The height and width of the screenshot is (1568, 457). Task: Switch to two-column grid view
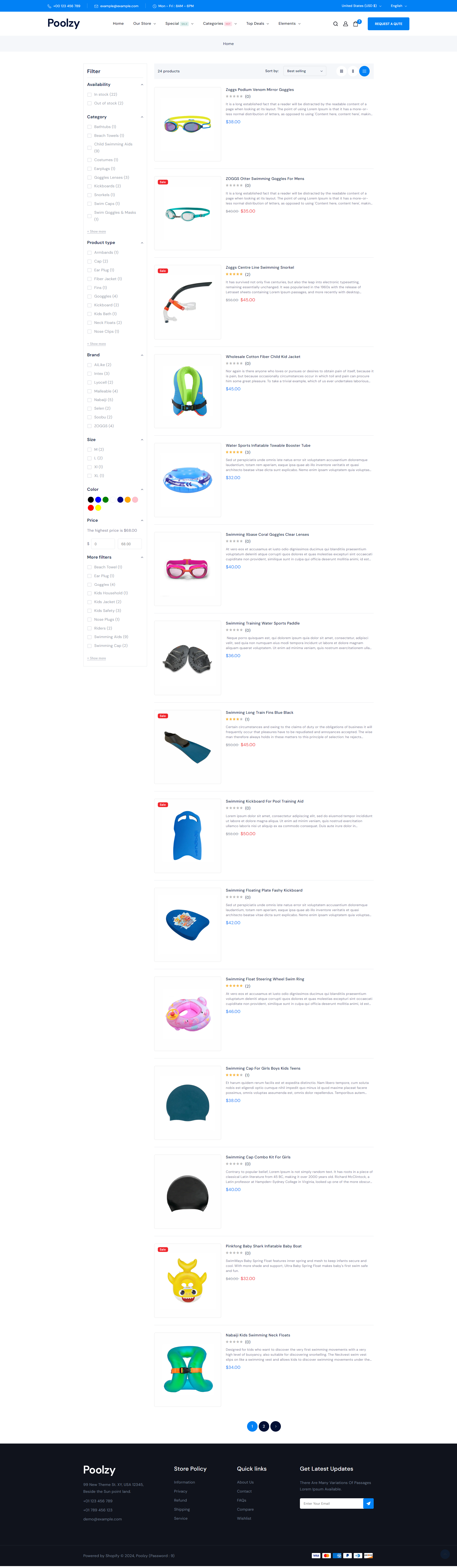pos(353,71)
